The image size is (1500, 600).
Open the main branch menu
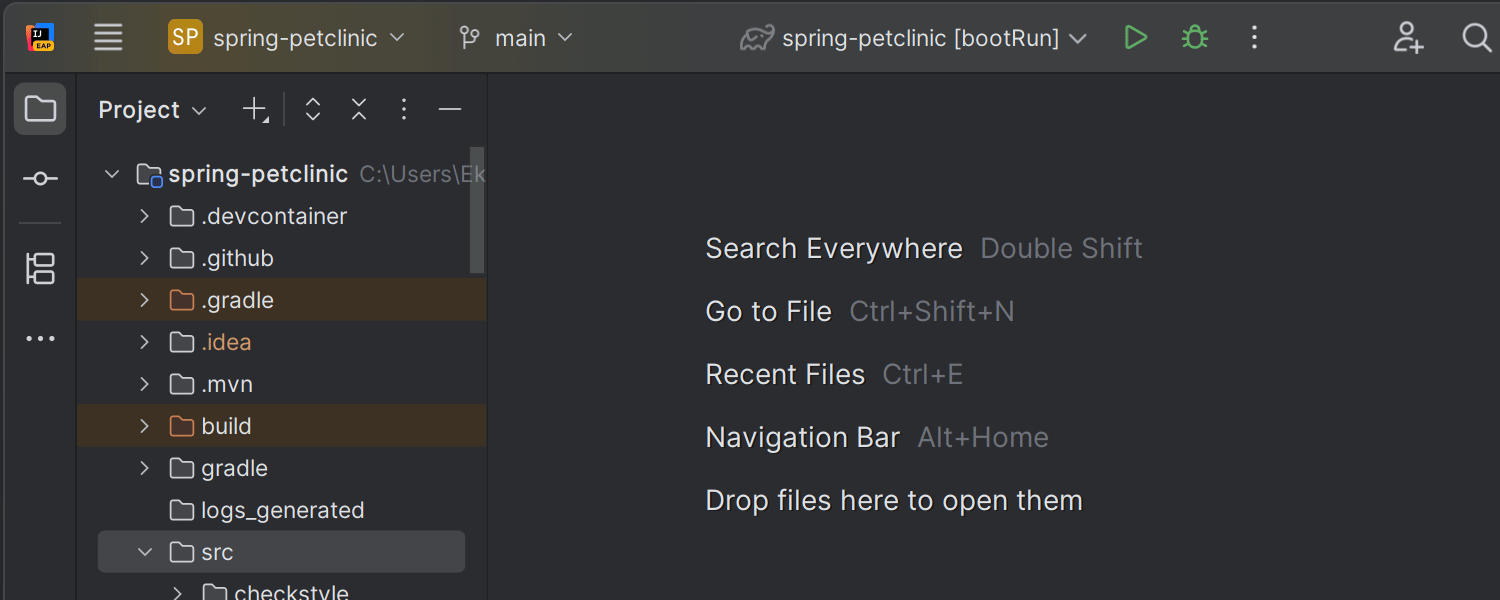click(x=514, y=37)
